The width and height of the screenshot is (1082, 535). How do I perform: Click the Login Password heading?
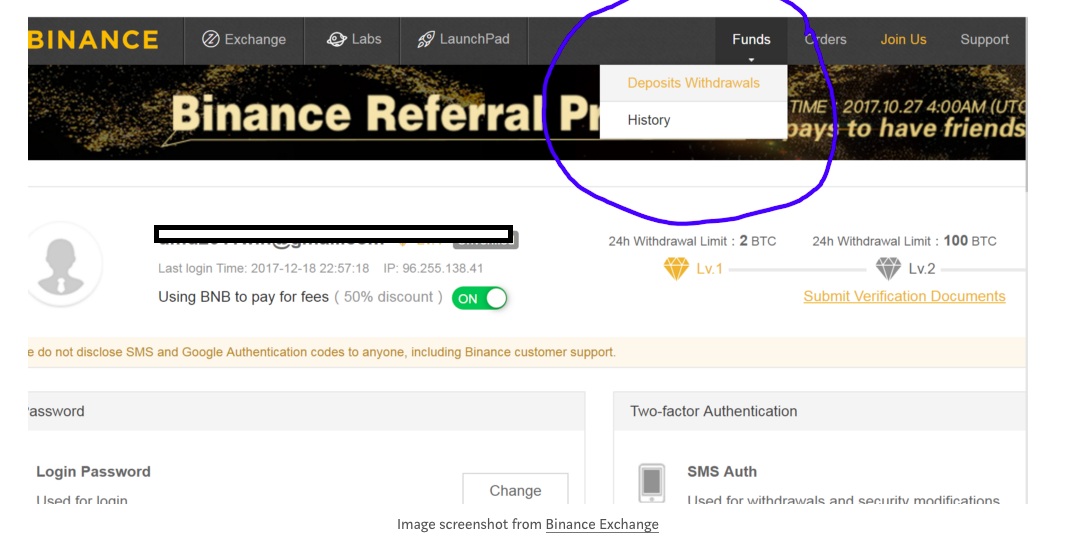(x=93, y=472)
